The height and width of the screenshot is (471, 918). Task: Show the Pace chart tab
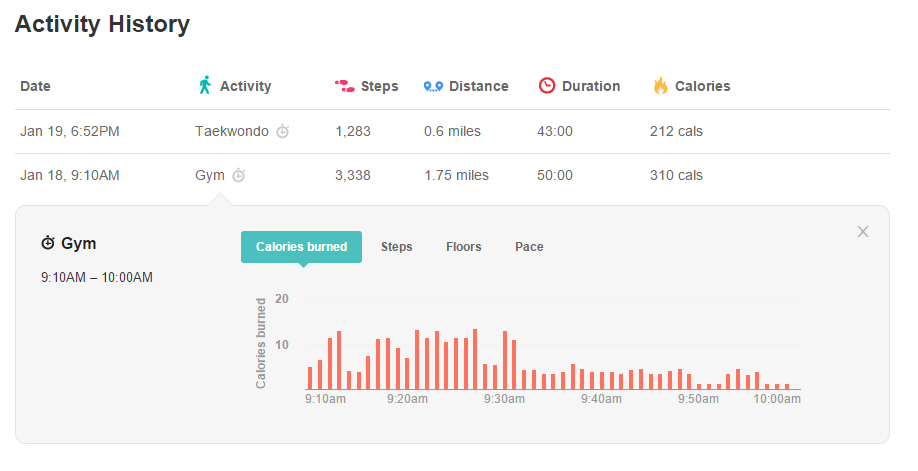tap(529, 247)
